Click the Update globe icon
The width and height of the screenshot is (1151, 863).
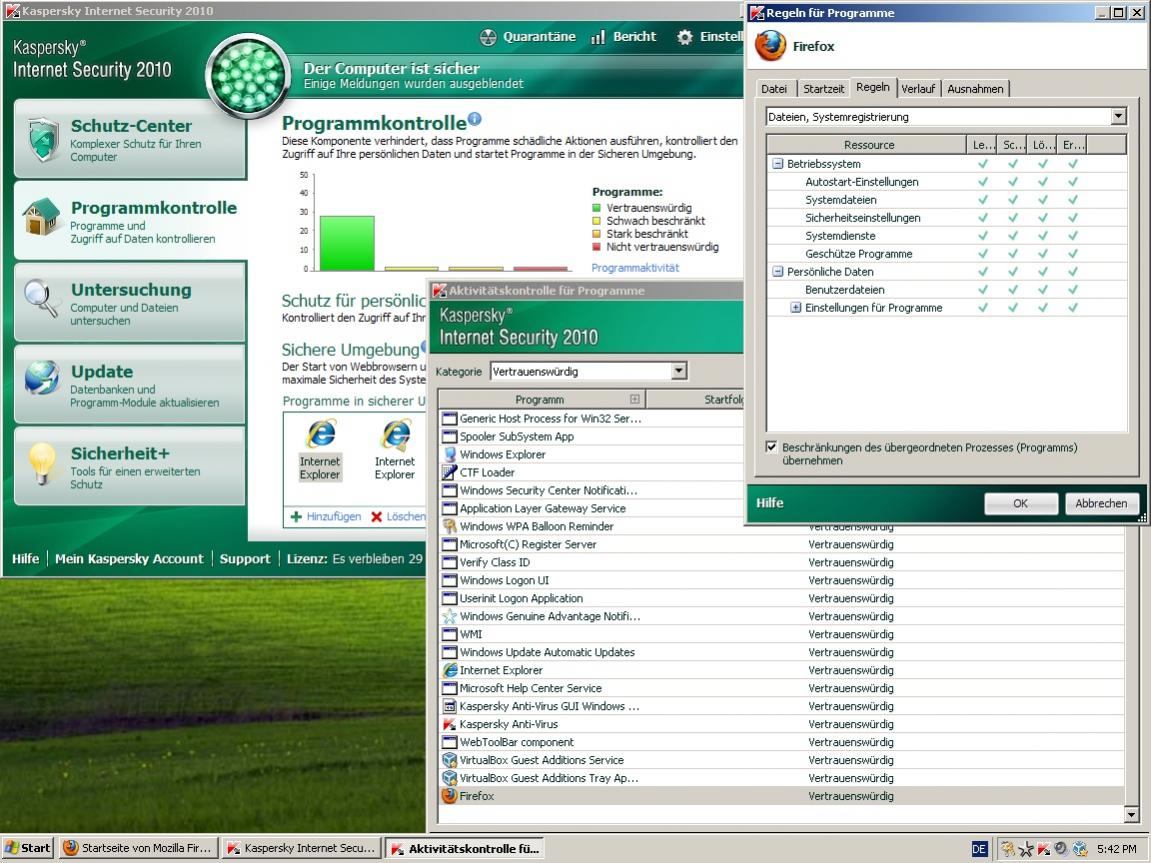pos(42,379)
